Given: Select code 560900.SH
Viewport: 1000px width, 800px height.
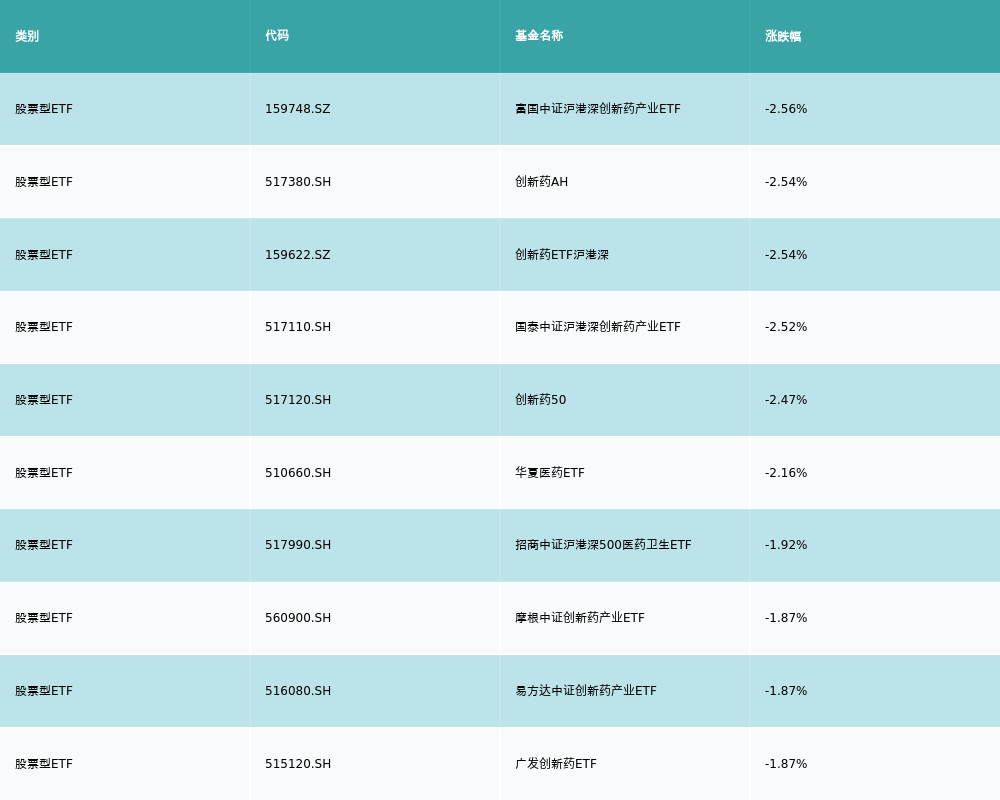Looking at the screenshot, I should (x=298, y=618).
